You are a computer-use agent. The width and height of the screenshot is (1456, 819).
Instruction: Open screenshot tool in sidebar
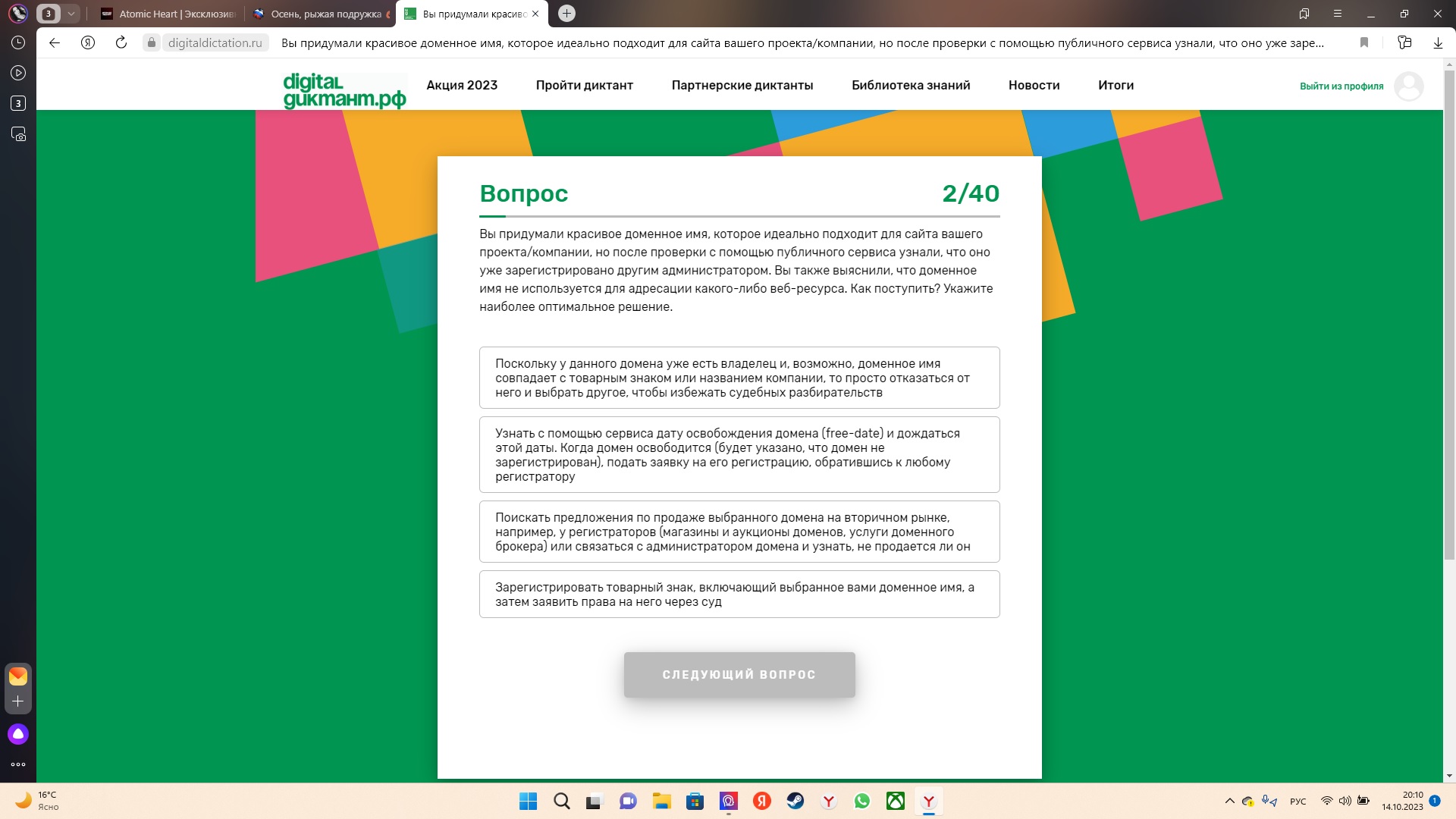18,134
